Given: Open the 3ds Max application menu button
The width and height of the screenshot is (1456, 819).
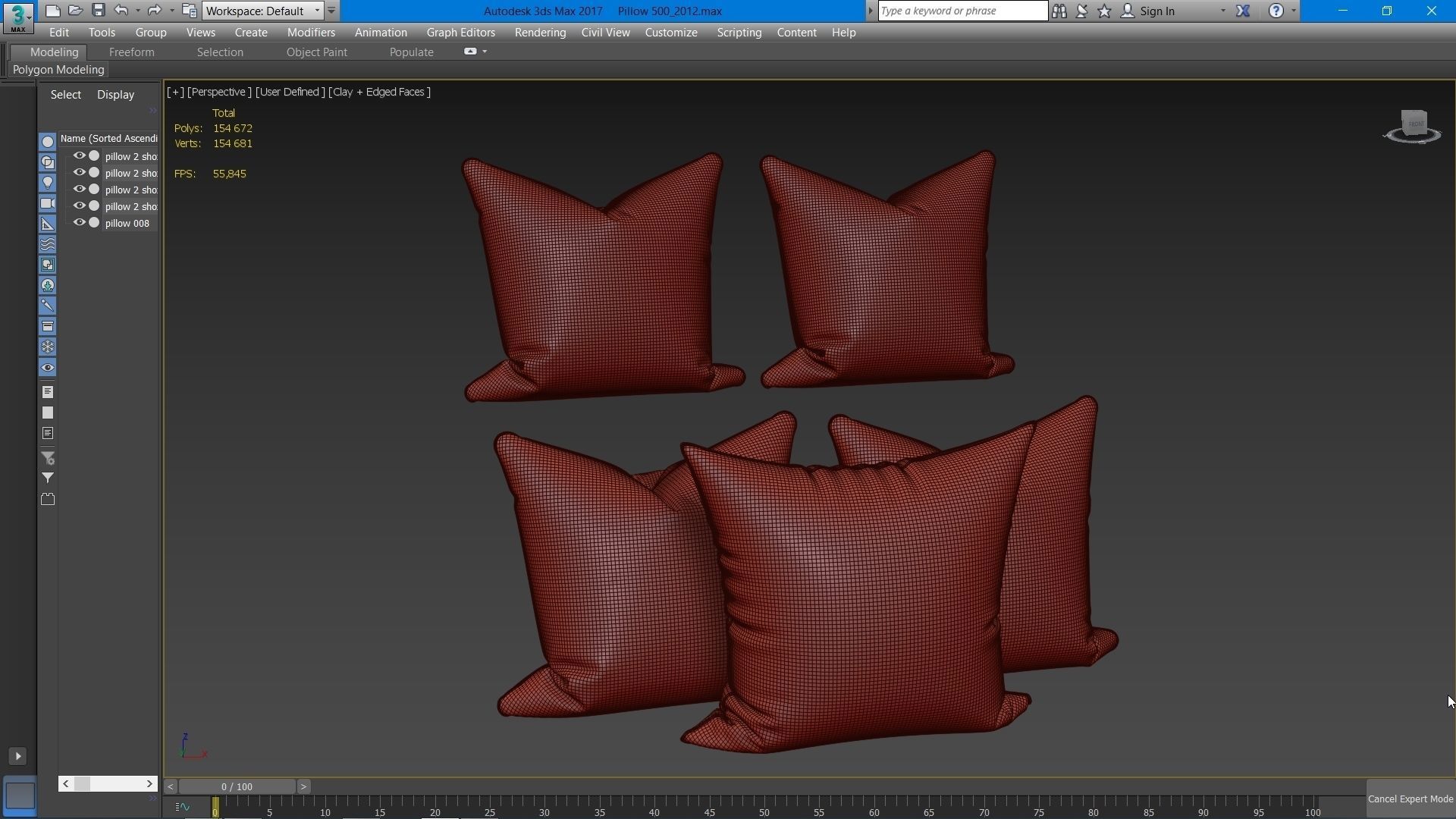Looking at the screenshot, I should pyautogui.click(x=17, y=17).
